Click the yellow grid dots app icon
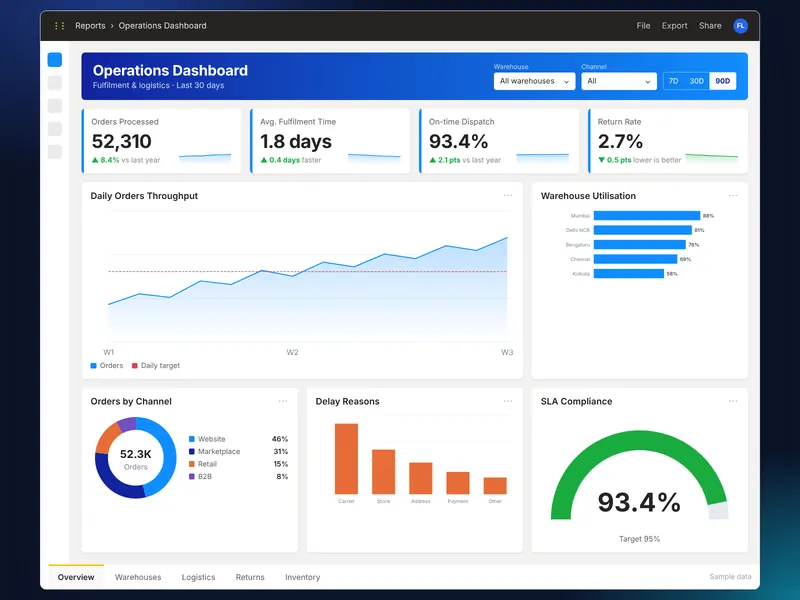800x600 pixels. click(59, 26)
